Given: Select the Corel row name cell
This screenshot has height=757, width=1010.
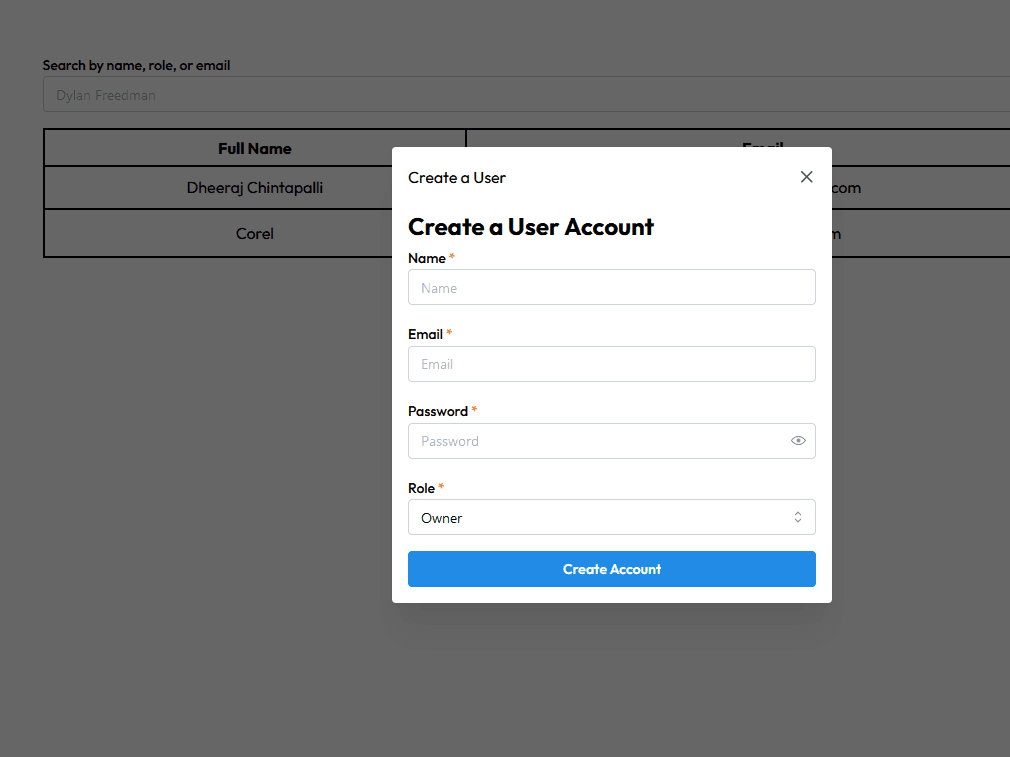Looking at the screenshot, I should pyautogui.click(x=255, y=234).
